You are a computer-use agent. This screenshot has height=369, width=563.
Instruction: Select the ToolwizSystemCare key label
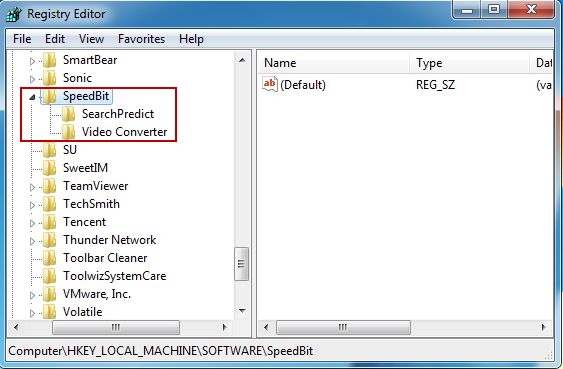pyautogui.click(x=114, y=276)
